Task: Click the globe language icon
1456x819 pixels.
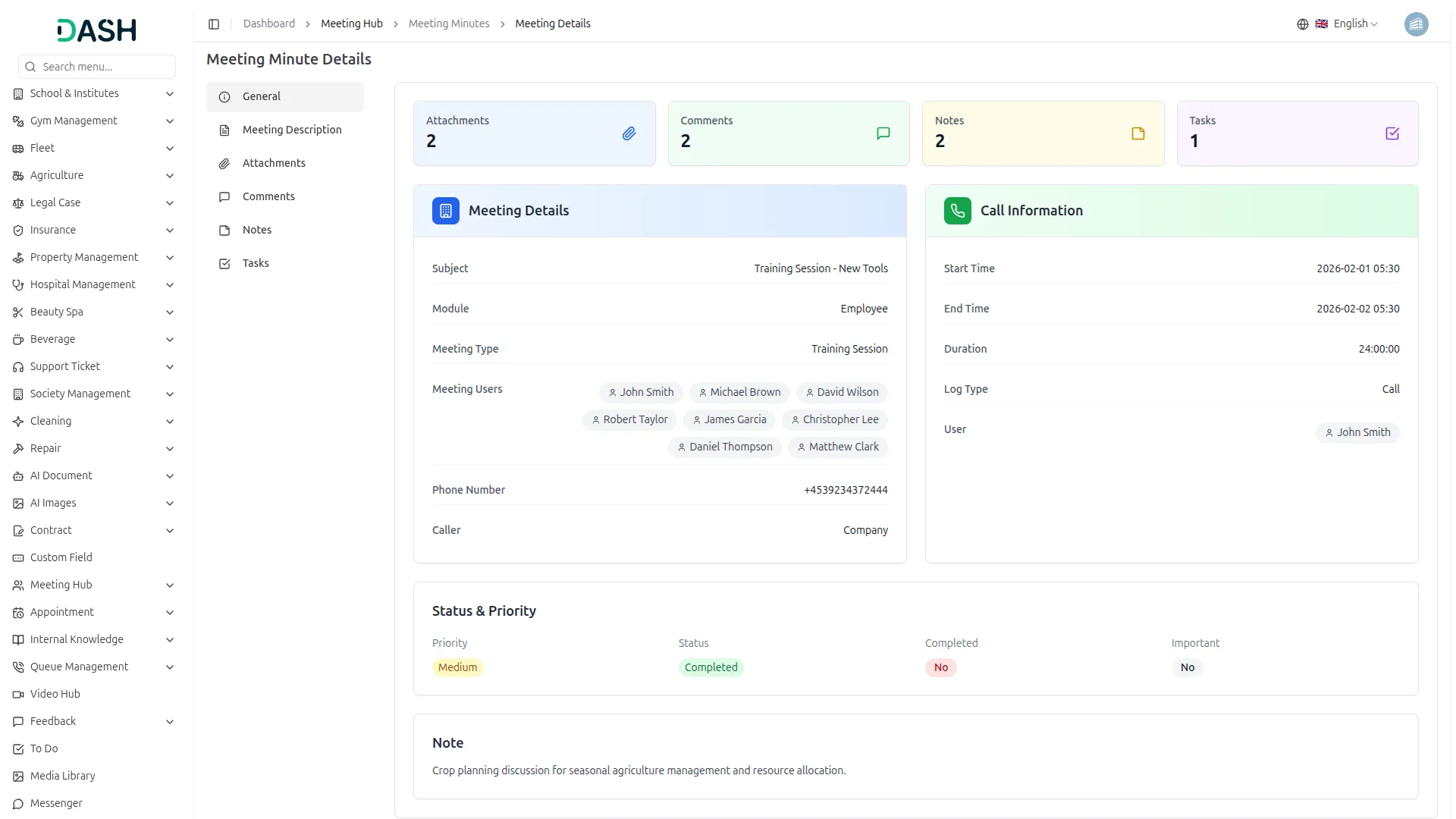Action: (1302, 24)
